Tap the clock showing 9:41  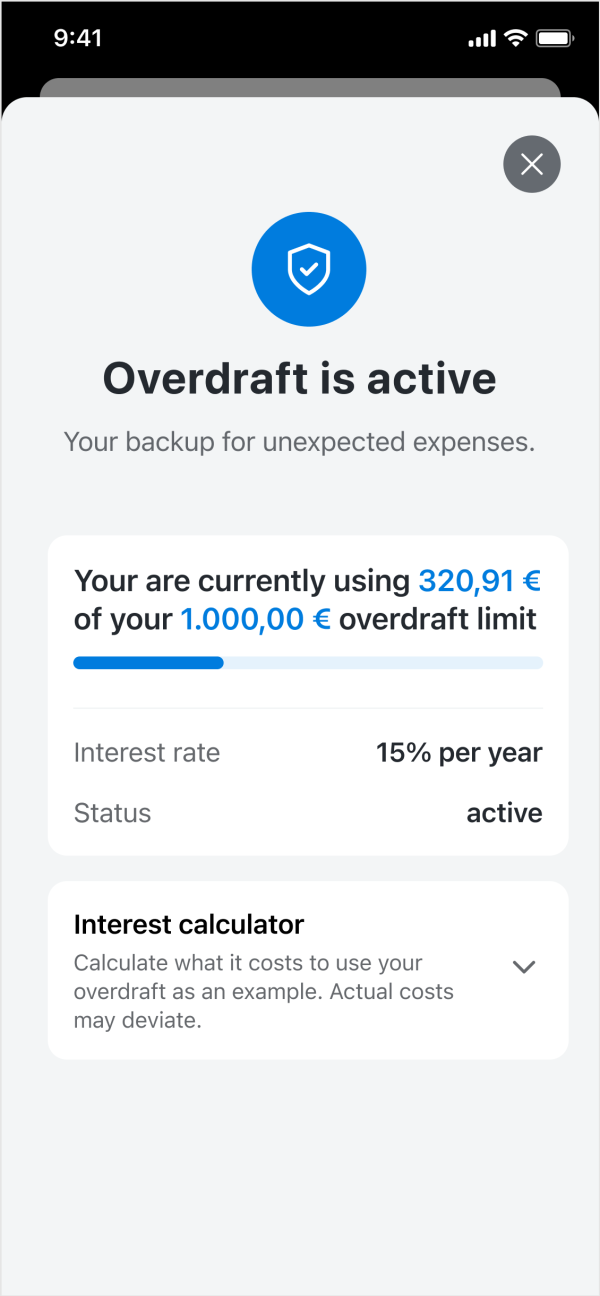coord(77,38)
